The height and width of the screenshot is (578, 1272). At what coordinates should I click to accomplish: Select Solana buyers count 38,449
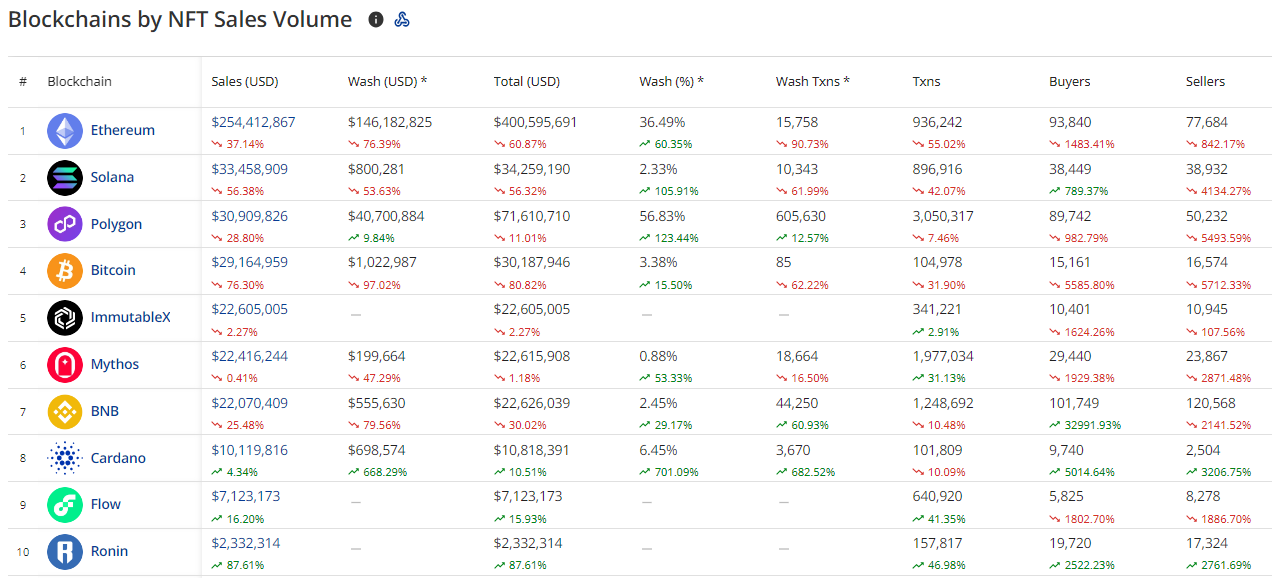pos(1070,169)
